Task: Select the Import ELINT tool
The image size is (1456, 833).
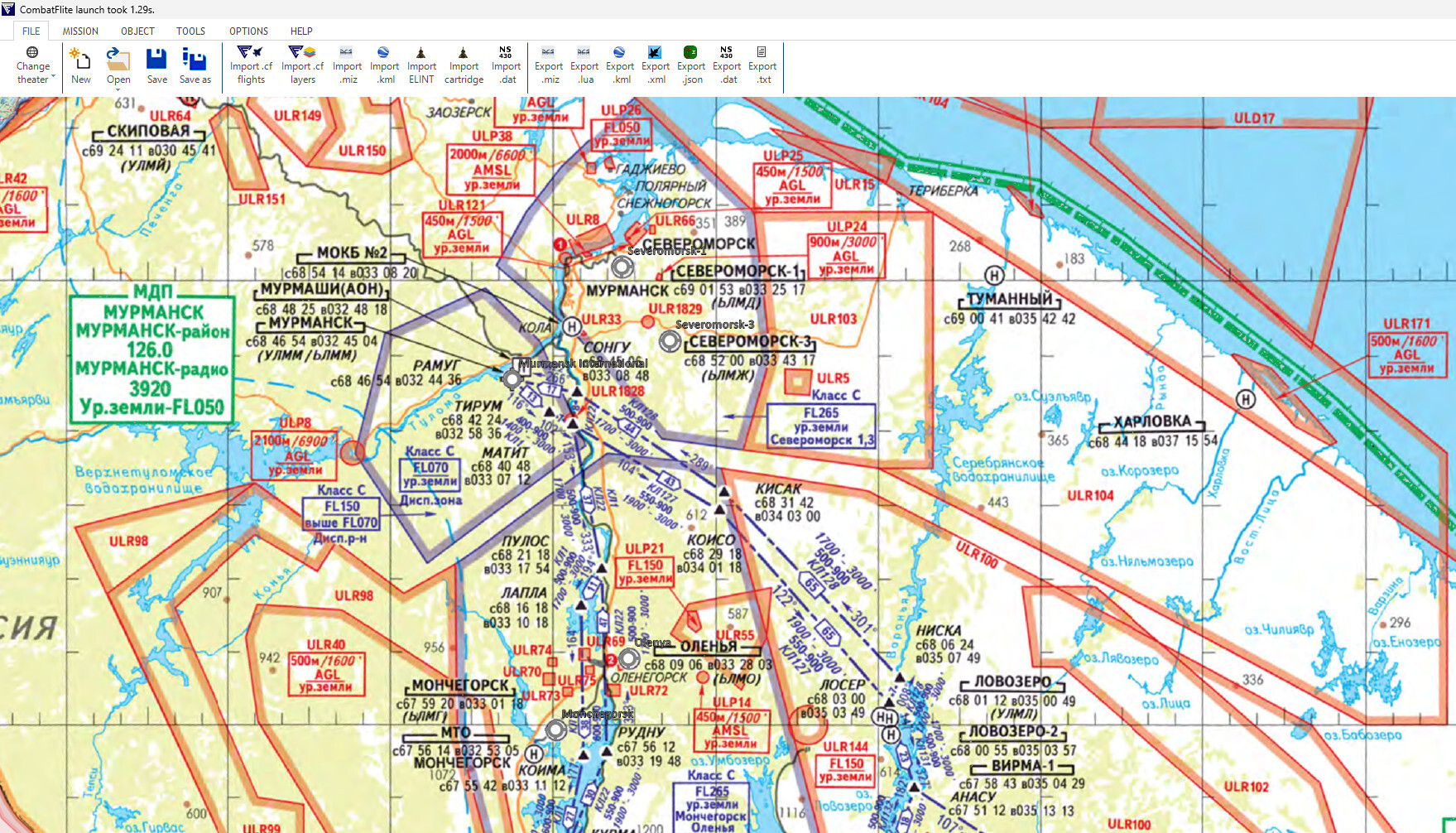Action: 421,65
